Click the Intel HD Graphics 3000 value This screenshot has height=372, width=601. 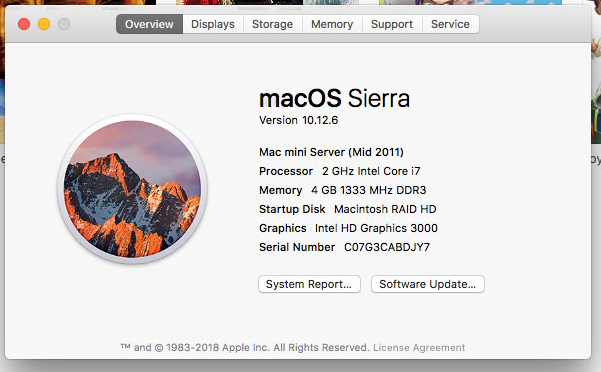click(x=376, y=228)
